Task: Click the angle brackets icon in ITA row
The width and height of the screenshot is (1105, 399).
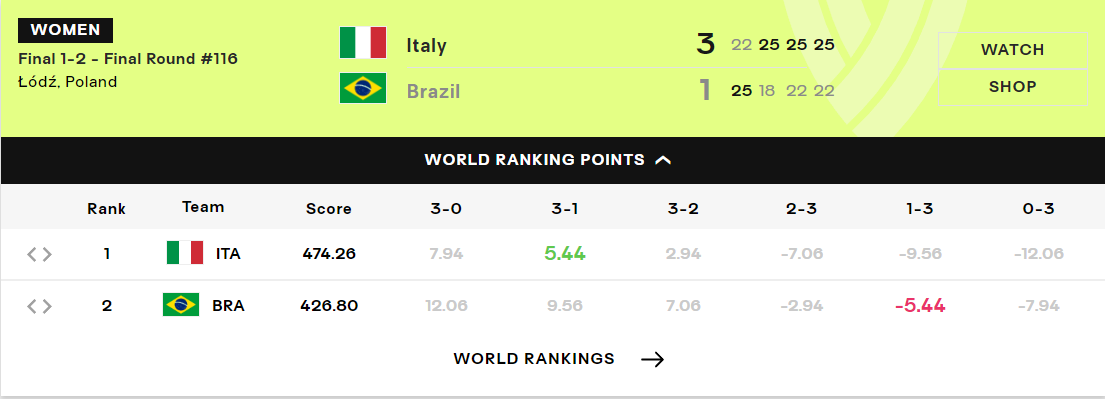Action: [x=39, y=254]
